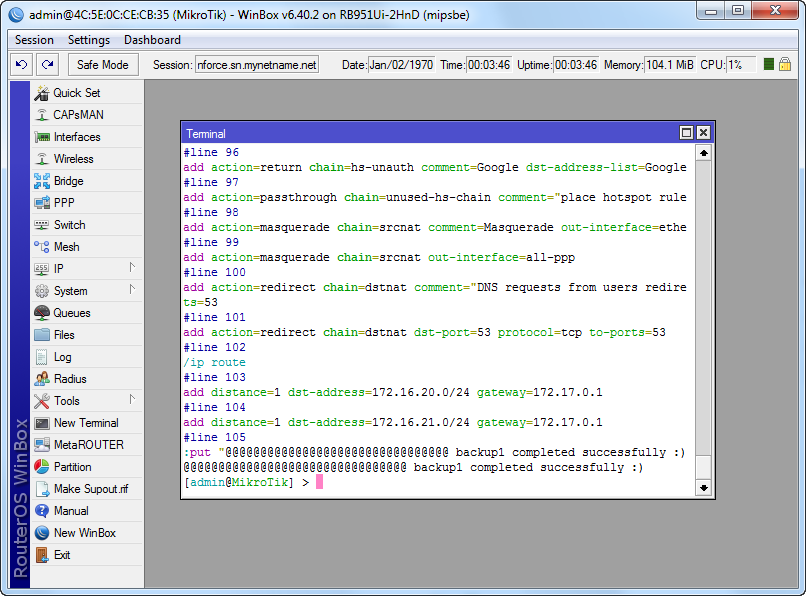Click the Undo arrow button
806x596 pixels.
click(22, 65)
